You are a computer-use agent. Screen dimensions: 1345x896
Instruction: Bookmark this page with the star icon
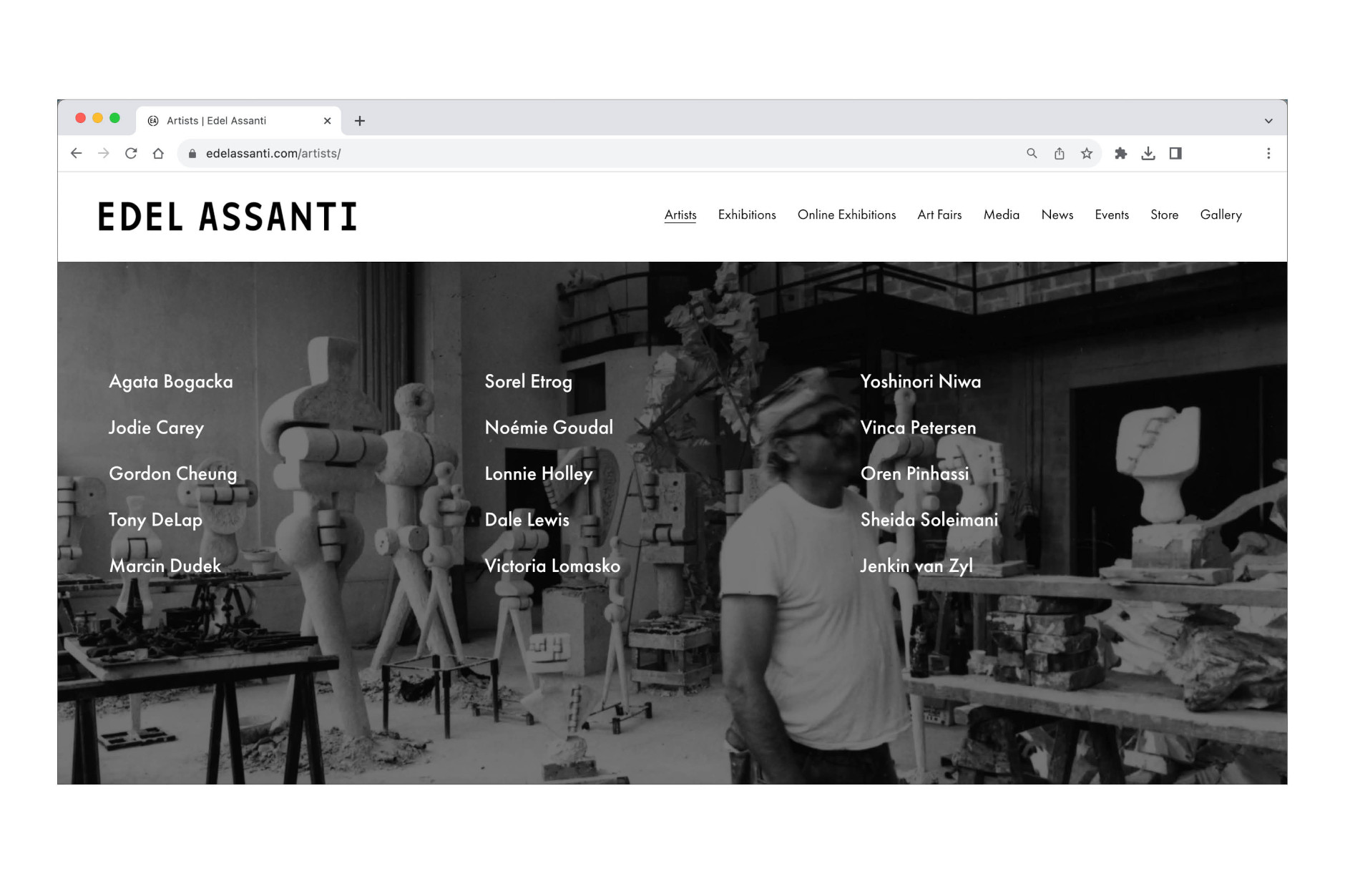[1087, 153]
